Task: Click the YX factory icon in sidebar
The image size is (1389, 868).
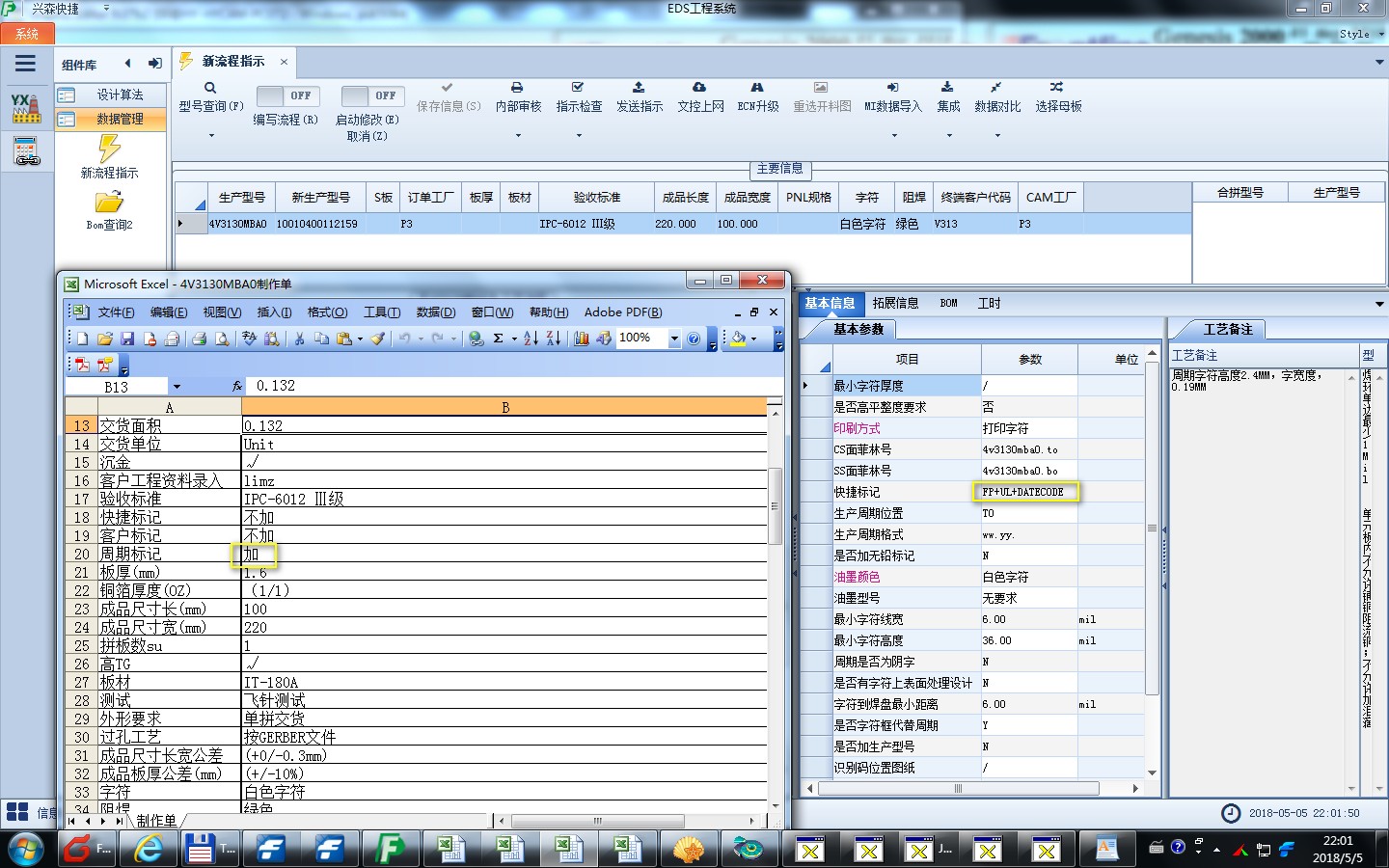Action: coord(26,108)
